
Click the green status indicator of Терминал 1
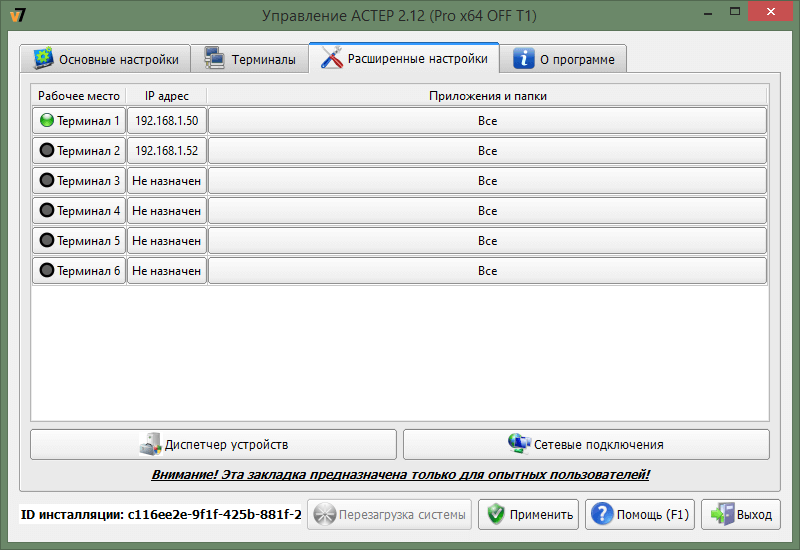(x=46, y=120)
